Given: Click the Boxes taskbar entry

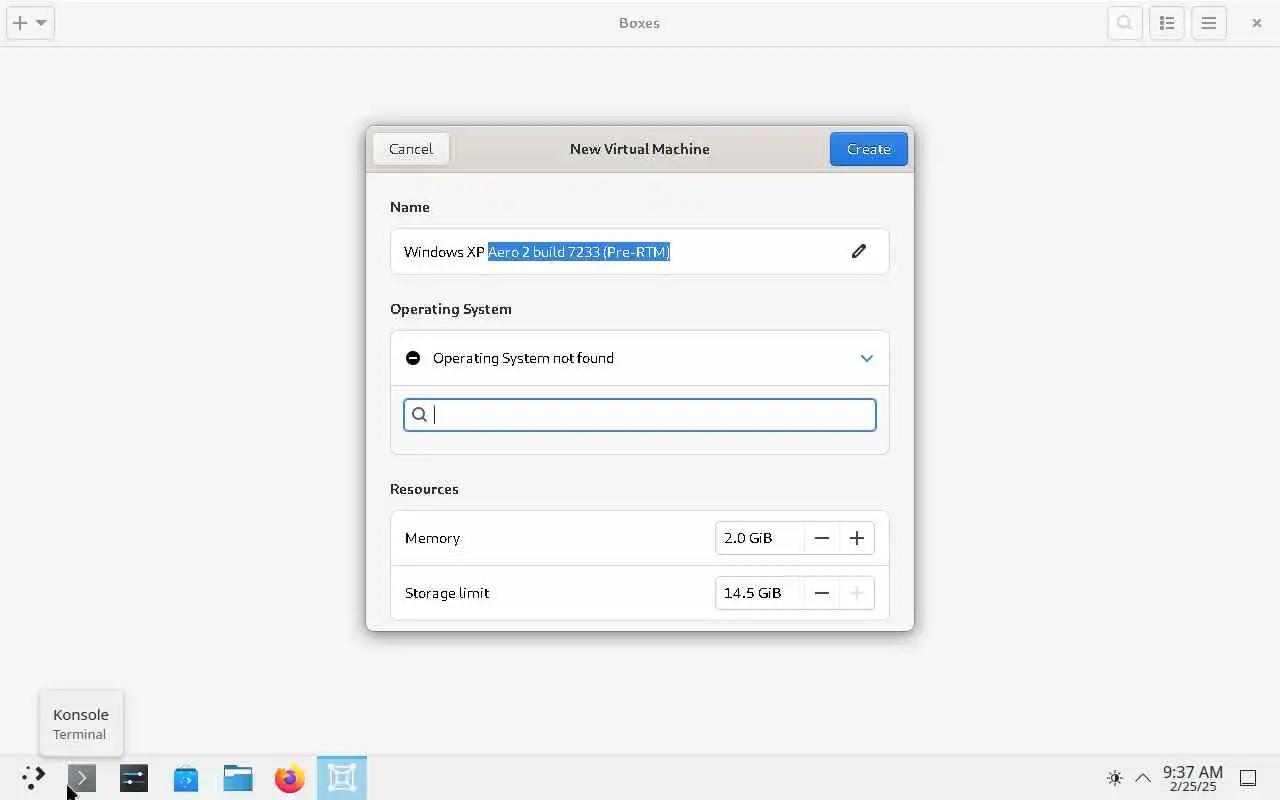Looking at the screenshot, I should click(x=342, y=778).
